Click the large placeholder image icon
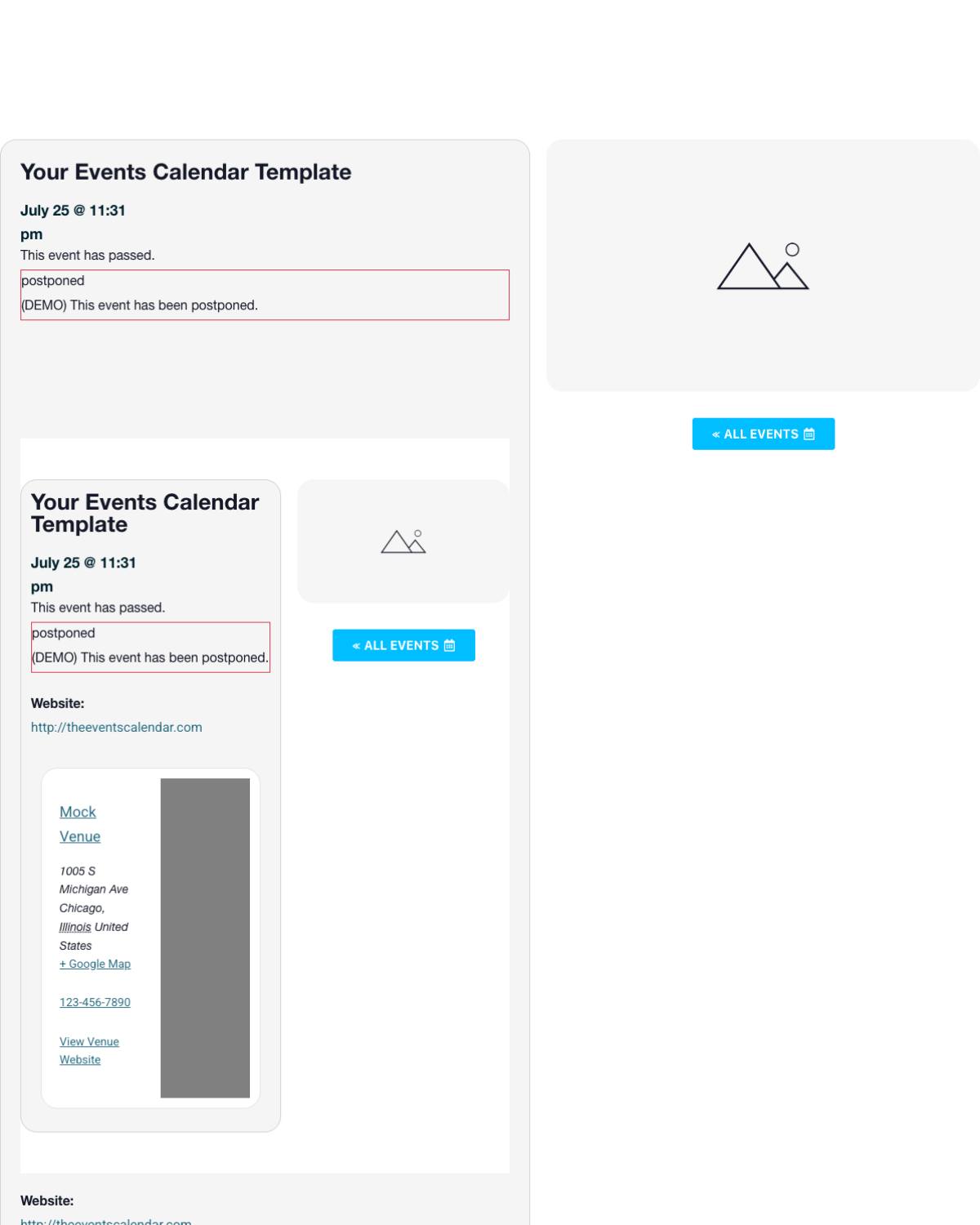 tap(763, 266)
